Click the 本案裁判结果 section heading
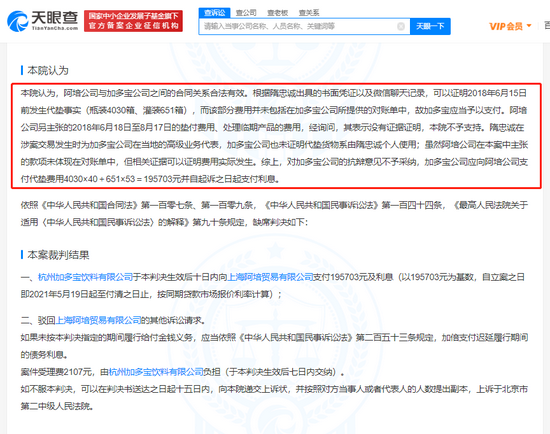 coord(58,255)
